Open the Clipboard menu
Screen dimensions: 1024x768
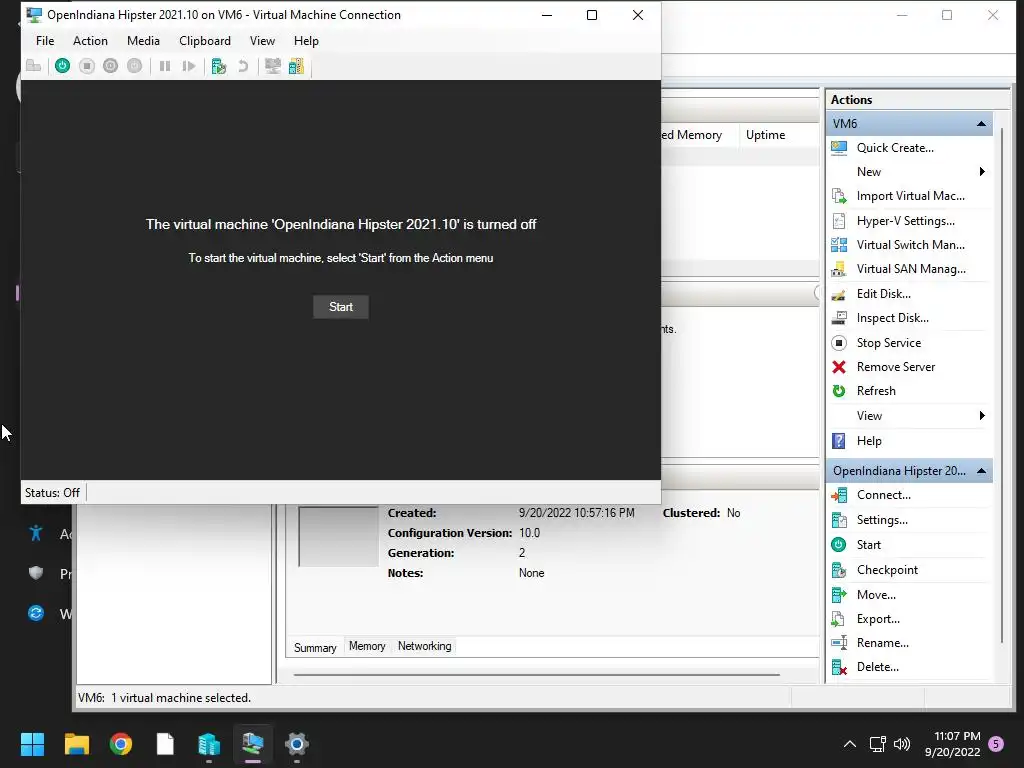point(205,40)
